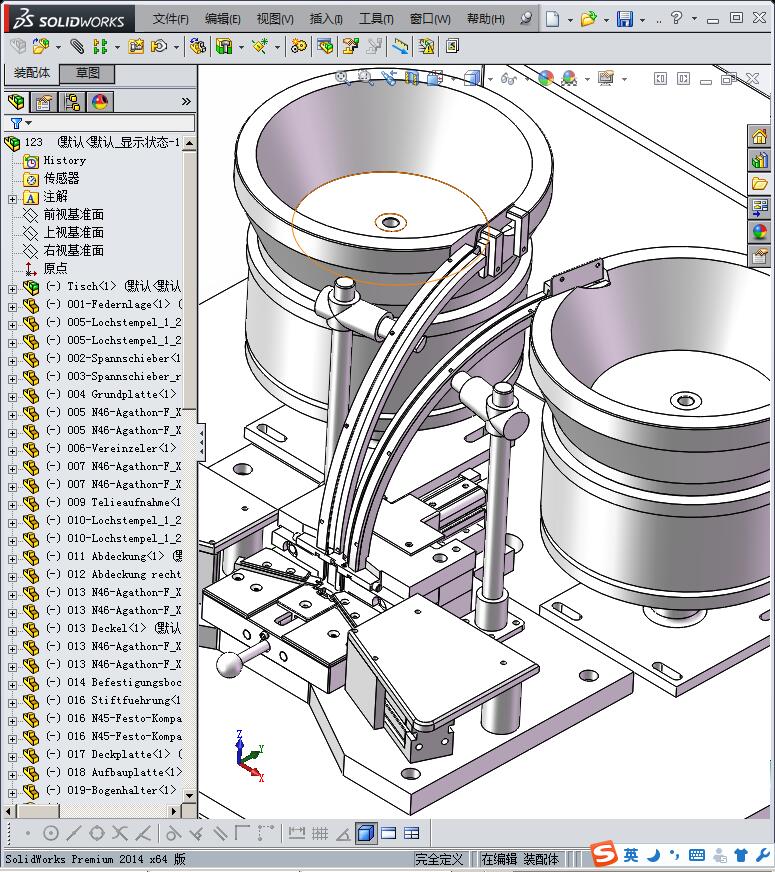
Task: Click the Zoom to Area icon in viewport
Action: pos(365,78)
